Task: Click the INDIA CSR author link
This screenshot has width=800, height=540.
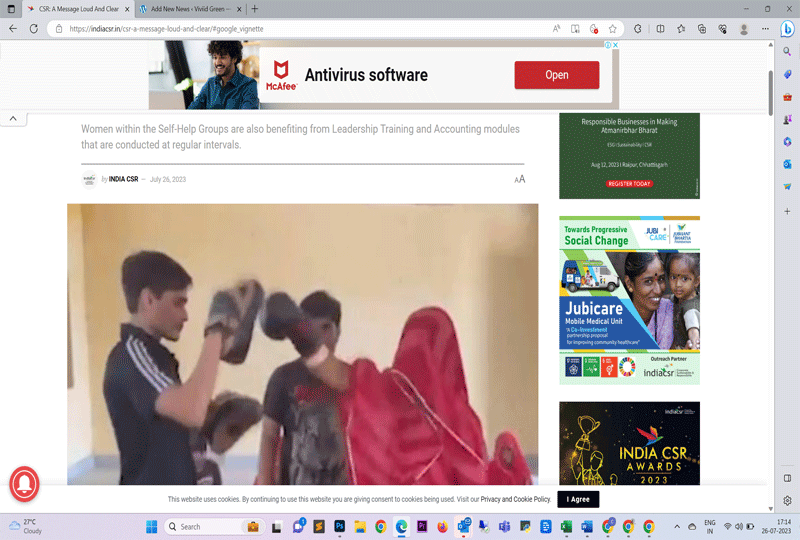Action: pyautogui.click(x=123, y=179)
